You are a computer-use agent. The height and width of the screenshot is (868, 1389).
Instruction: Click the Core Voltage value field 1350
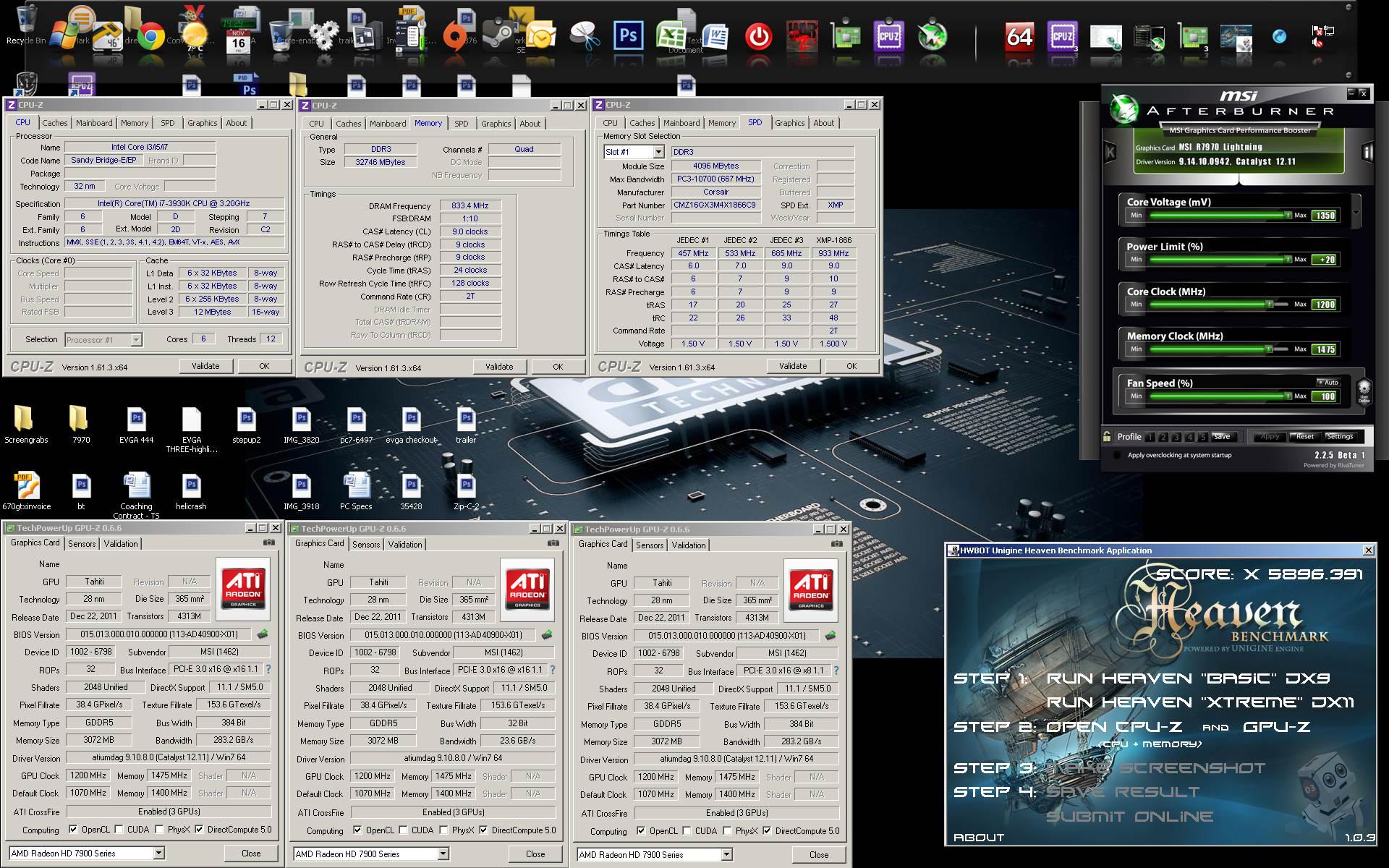pos(1325,216)
